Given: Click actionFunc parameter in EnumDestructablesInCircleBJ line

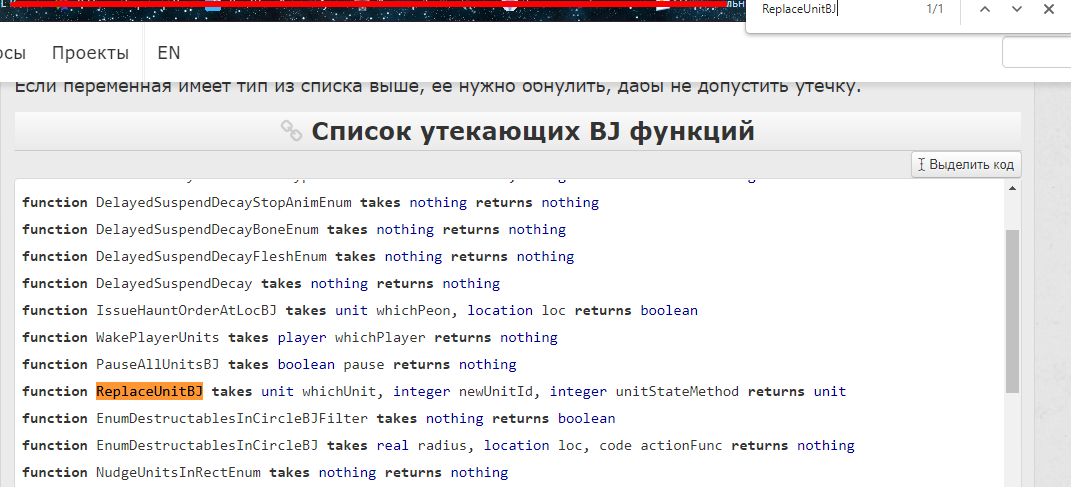Looking at the screenshot, I should click(x=682, y=445).
